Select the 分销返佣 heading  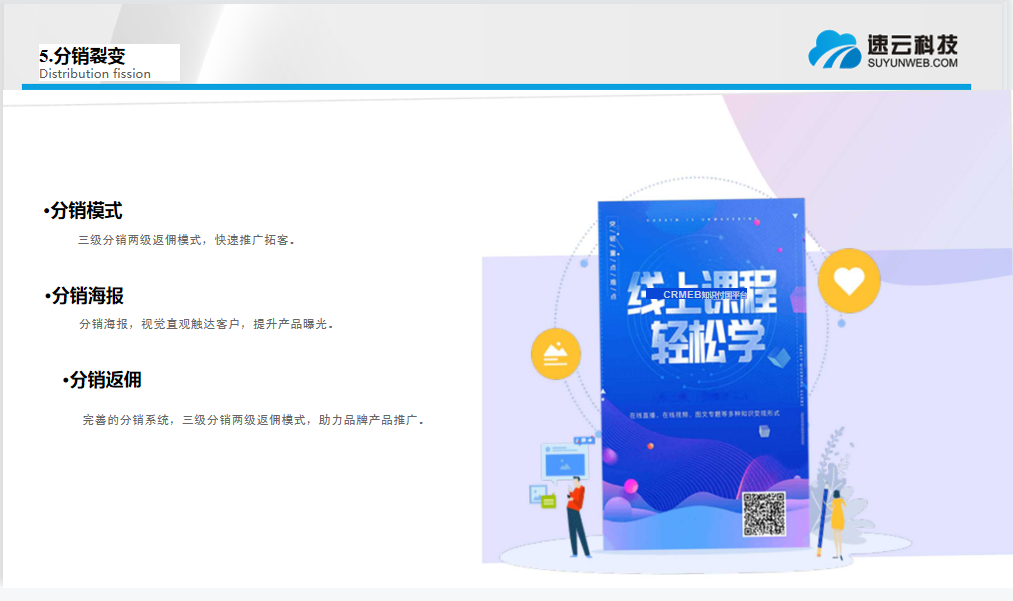click(x=105, y=380)
